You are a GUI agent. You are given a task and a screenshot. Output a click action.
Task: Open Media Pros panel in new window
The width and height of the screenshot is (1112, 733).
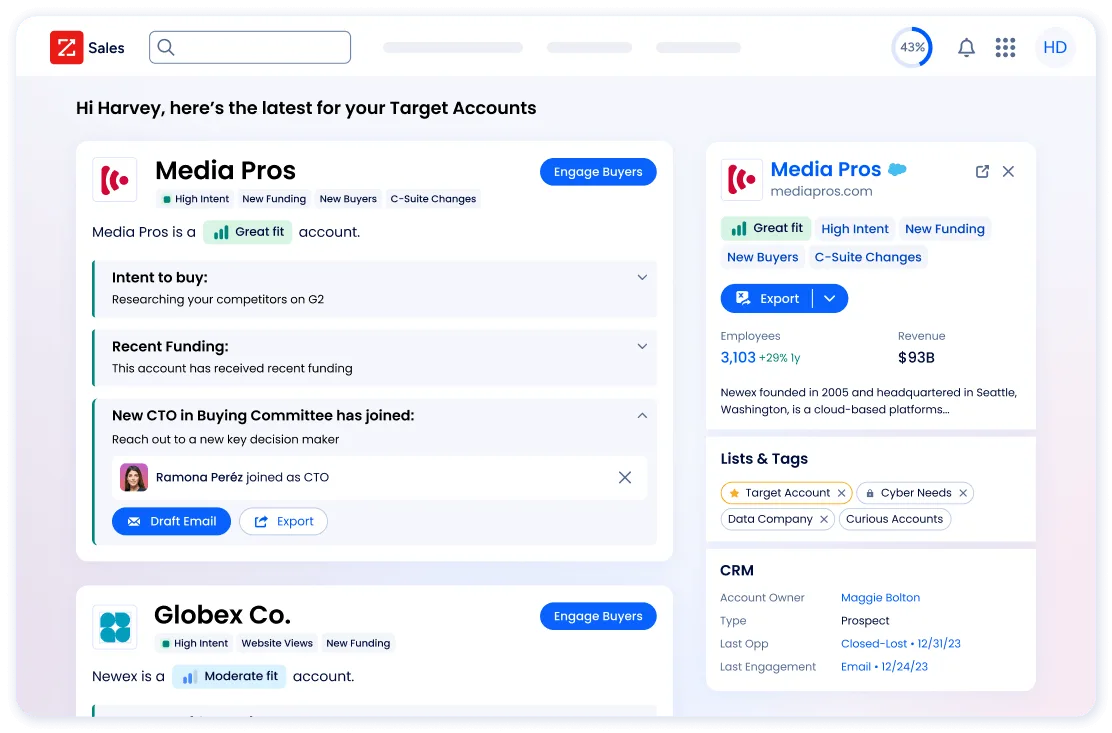click(982, 172)
